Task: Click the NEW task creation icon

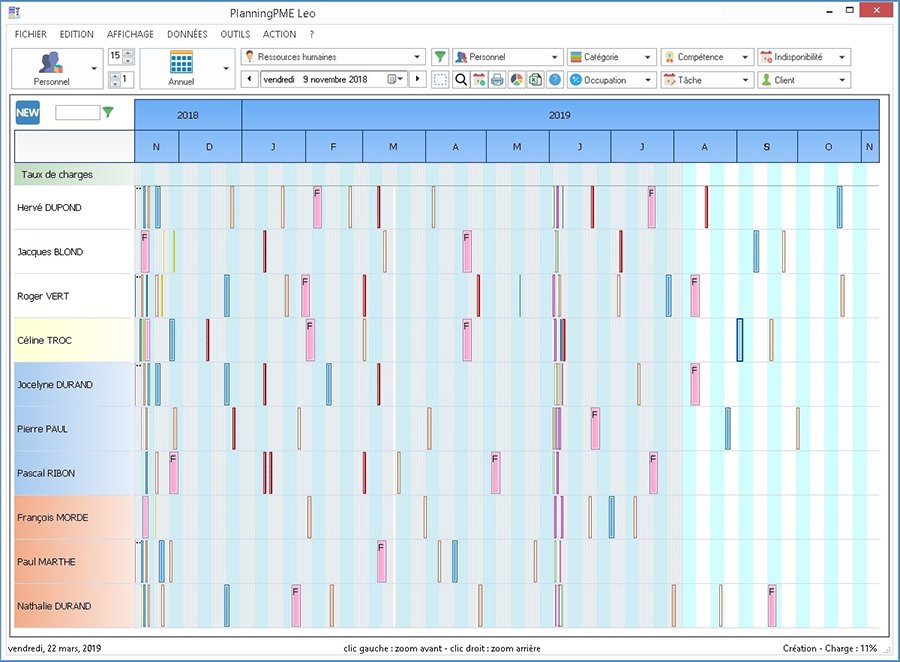Action: click(28, 113)
